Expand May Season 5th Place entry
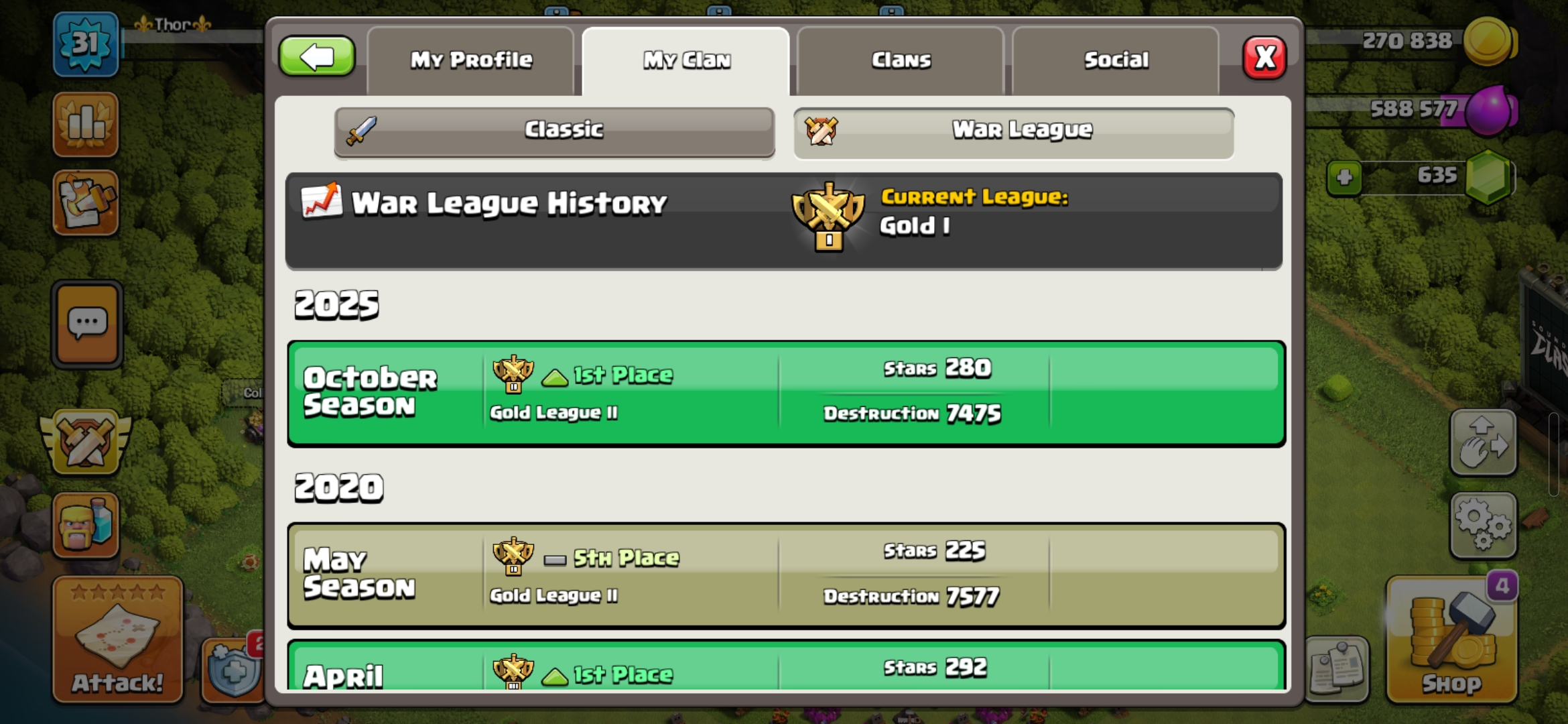Image resolution: width=1568 pixels, height=724 pixels. [x=786, y=576]
